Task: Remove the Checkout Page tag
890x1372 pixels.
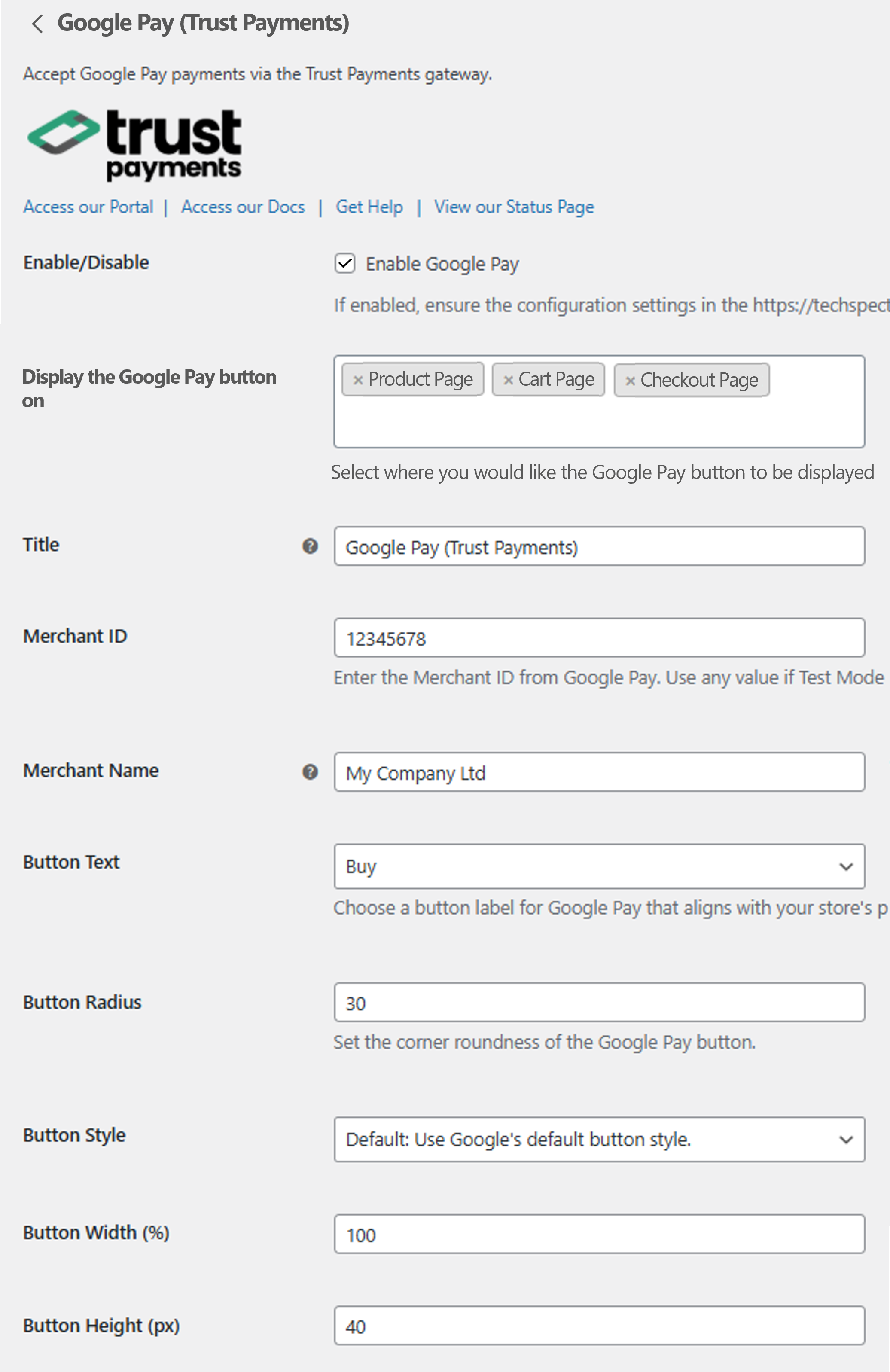Action: [630, 381]
